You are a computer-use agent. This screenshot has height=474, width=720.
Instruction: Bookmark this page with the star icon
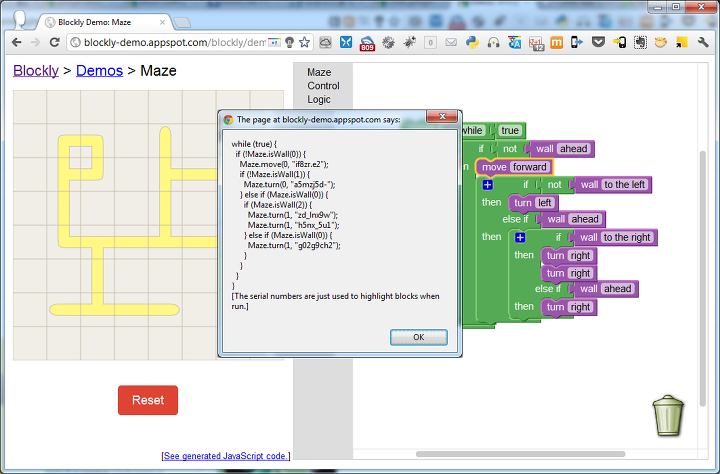304,43
